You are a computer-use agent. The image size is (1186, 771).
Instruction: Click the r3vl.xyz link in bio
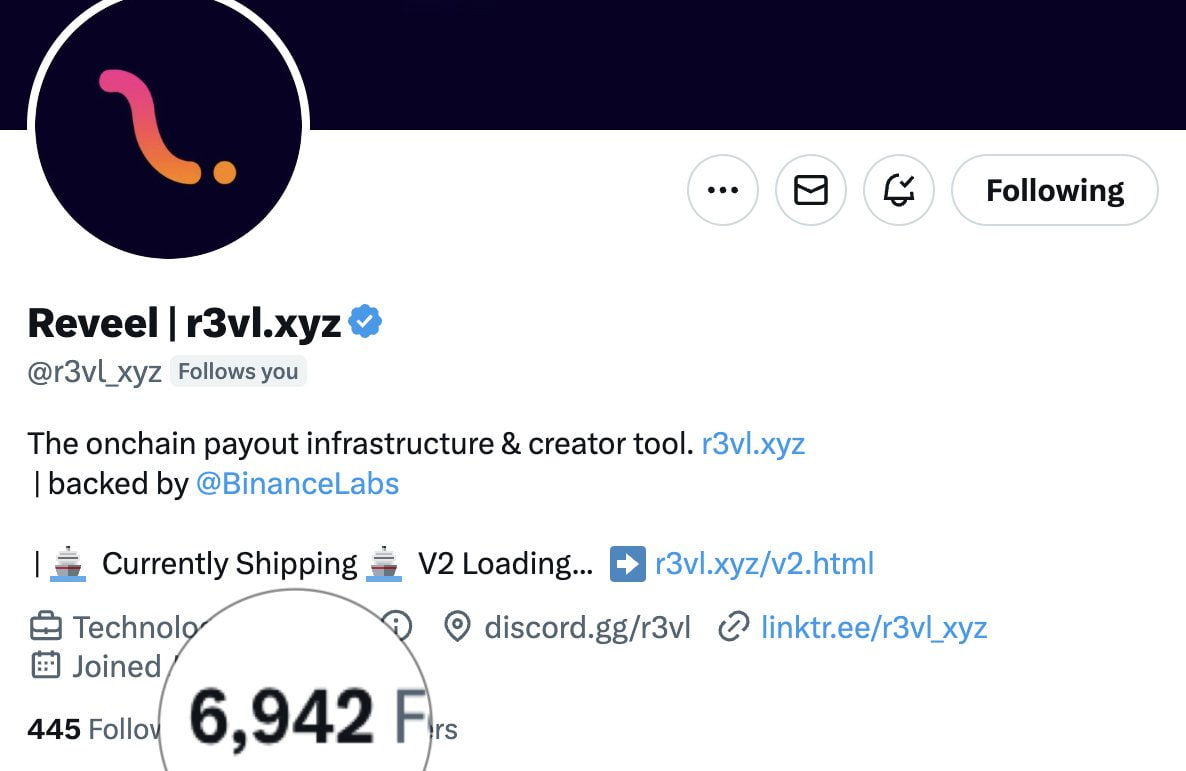(753, 443)
